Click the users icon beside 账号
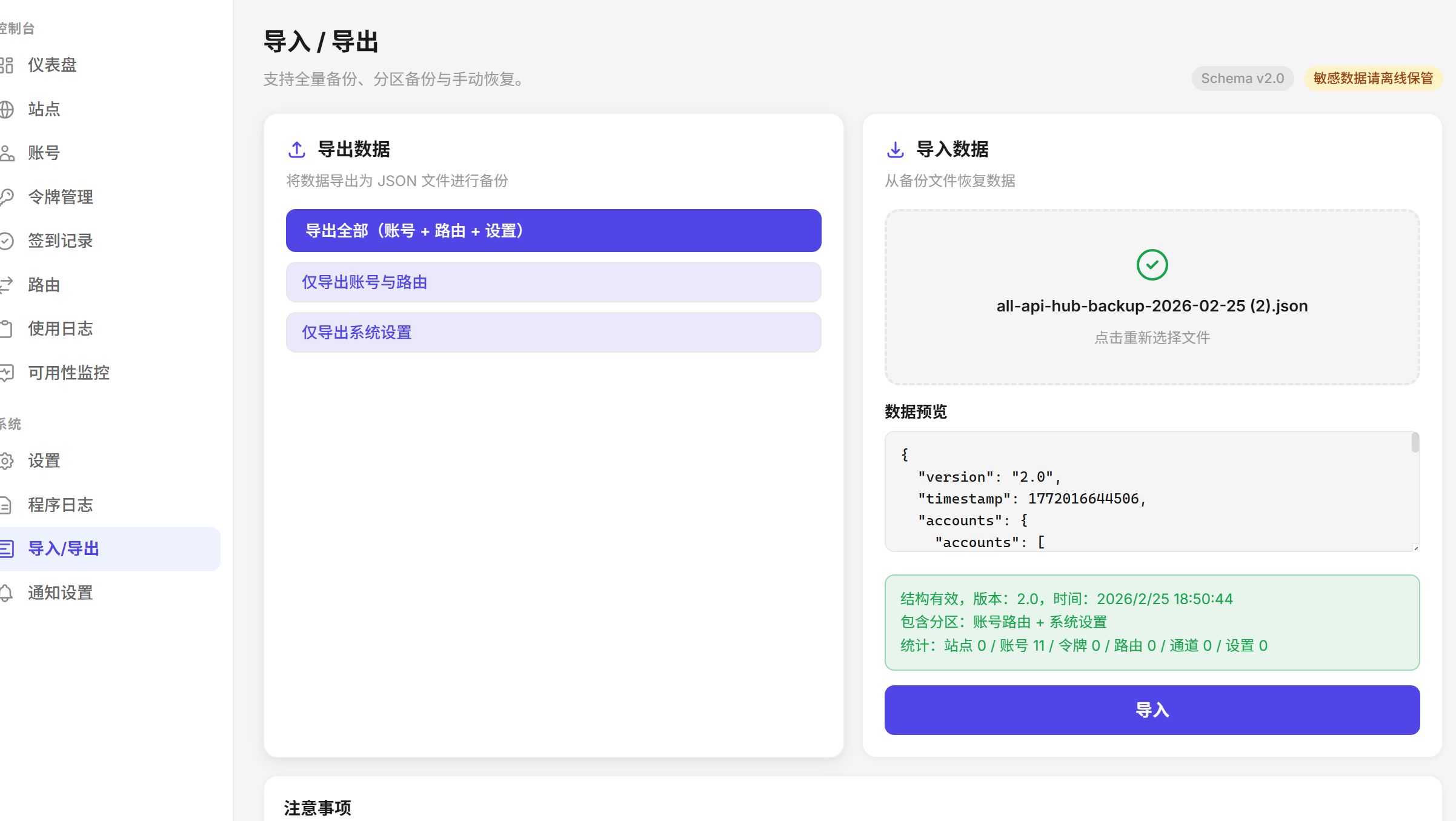Viewport: 1456px width, 821px height. coord(6,153)
